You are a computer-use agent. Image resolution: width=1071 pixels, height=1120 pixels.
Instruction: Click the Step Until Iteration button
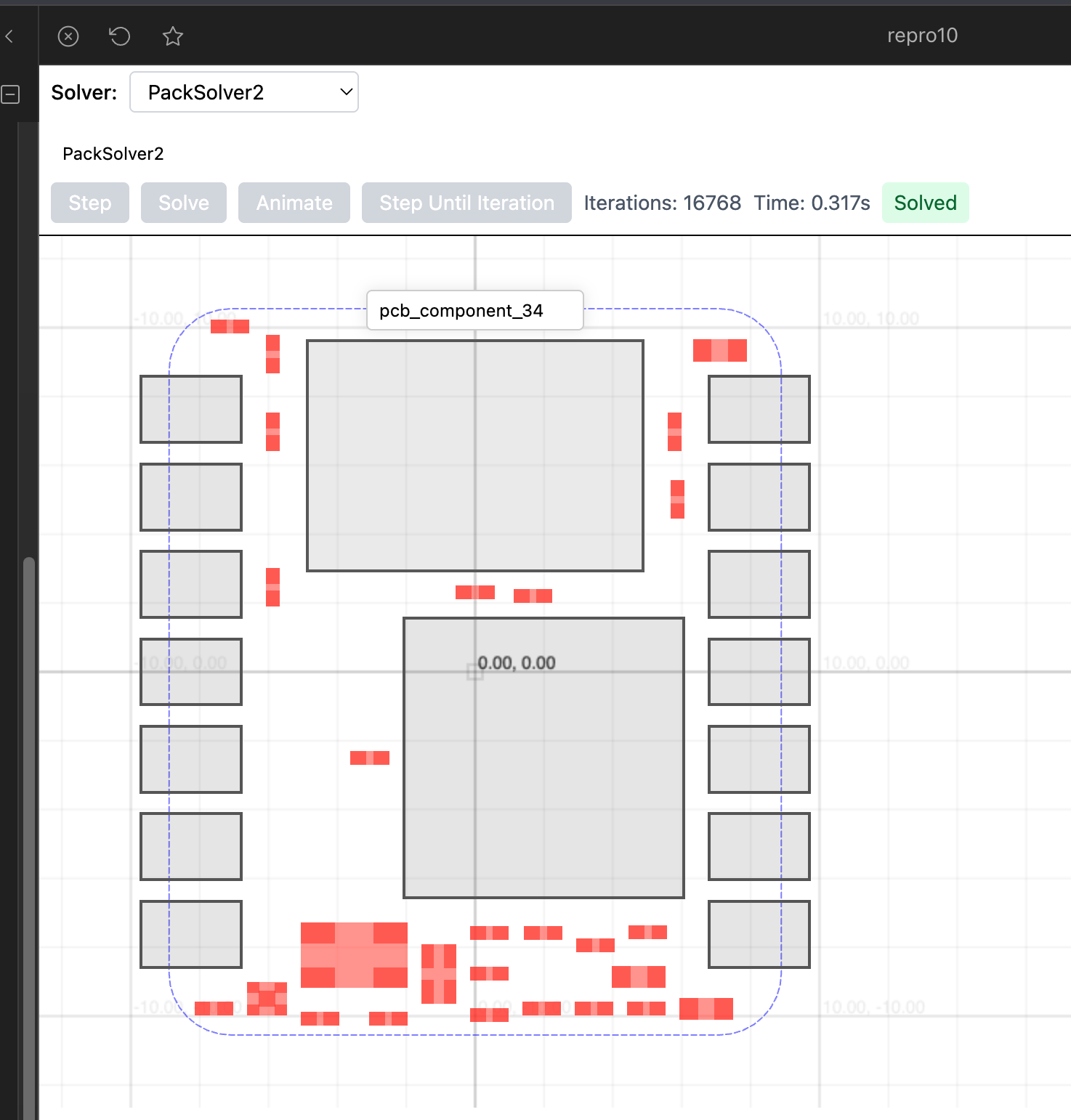[466, 203]
